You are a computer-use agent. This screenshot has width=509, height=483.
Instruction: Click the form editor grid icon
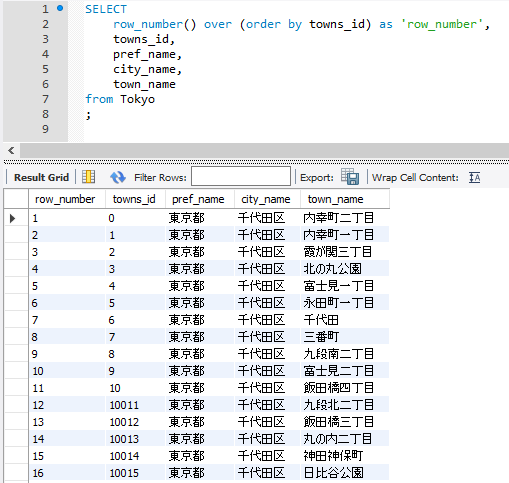point(88,177)
